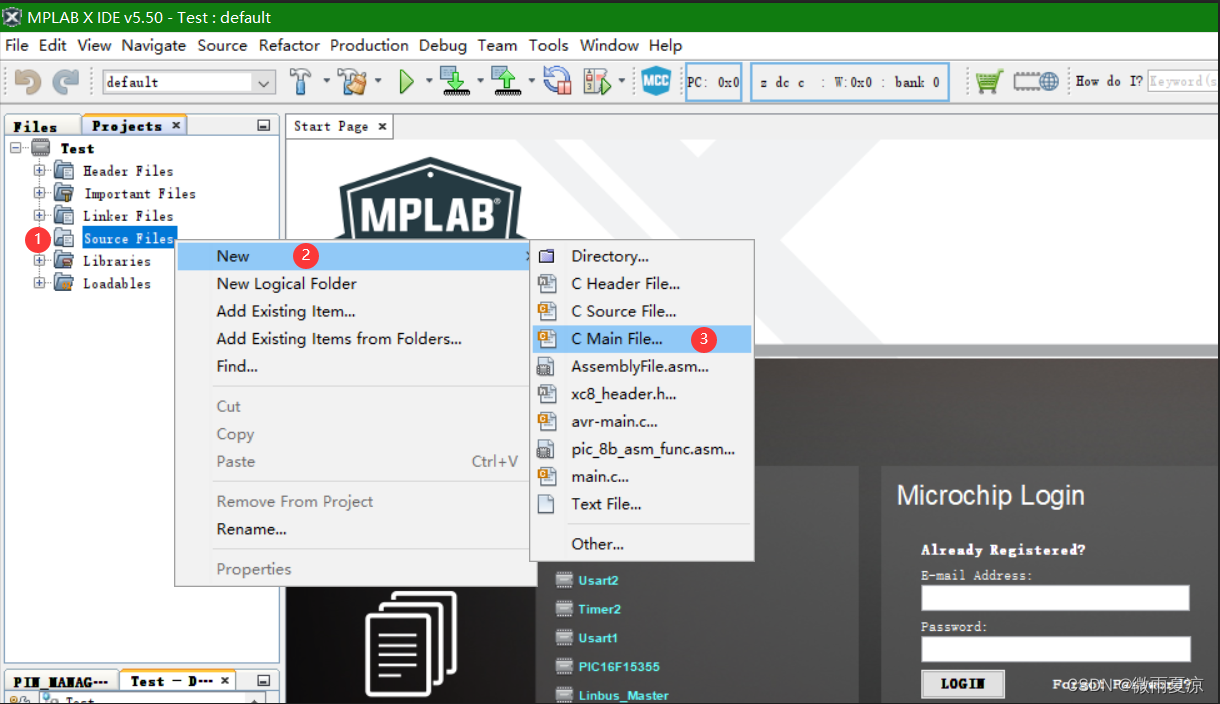Click the Clean and Build icon
This screenshot has width=1220, height=704.
pyautogui.click(x=353, y=82)
